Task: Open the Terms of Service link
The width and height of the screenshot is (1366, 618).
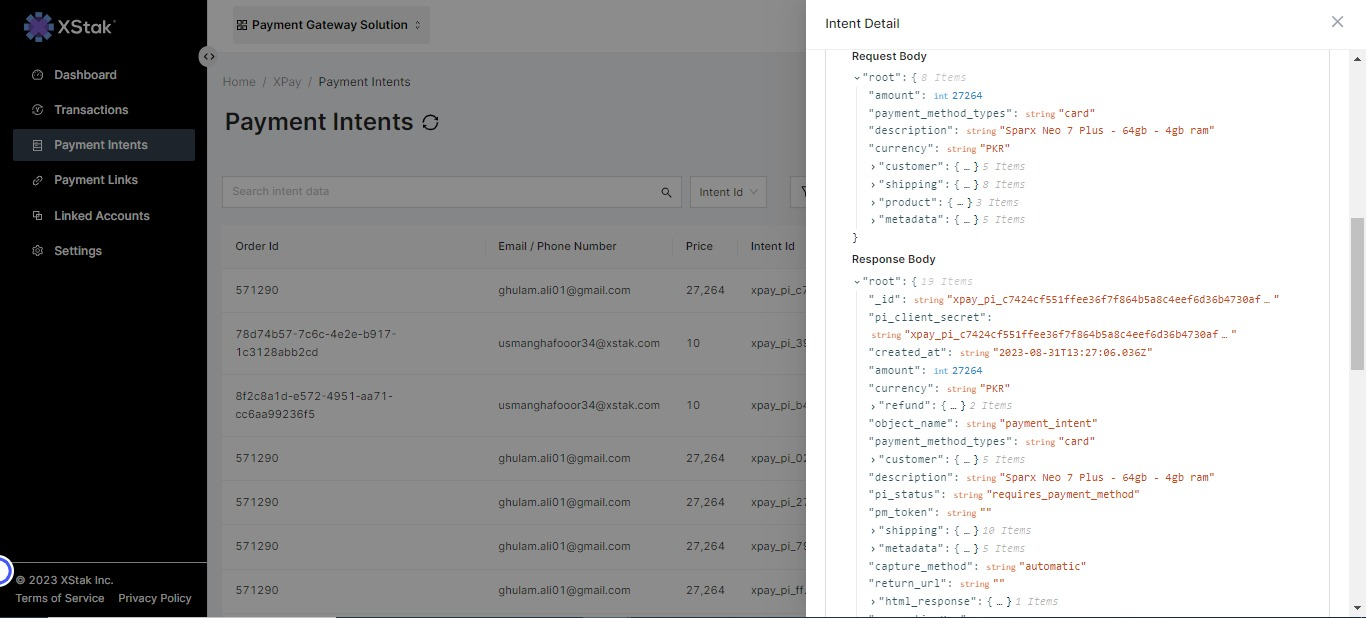Action: [x=60, y=598]
